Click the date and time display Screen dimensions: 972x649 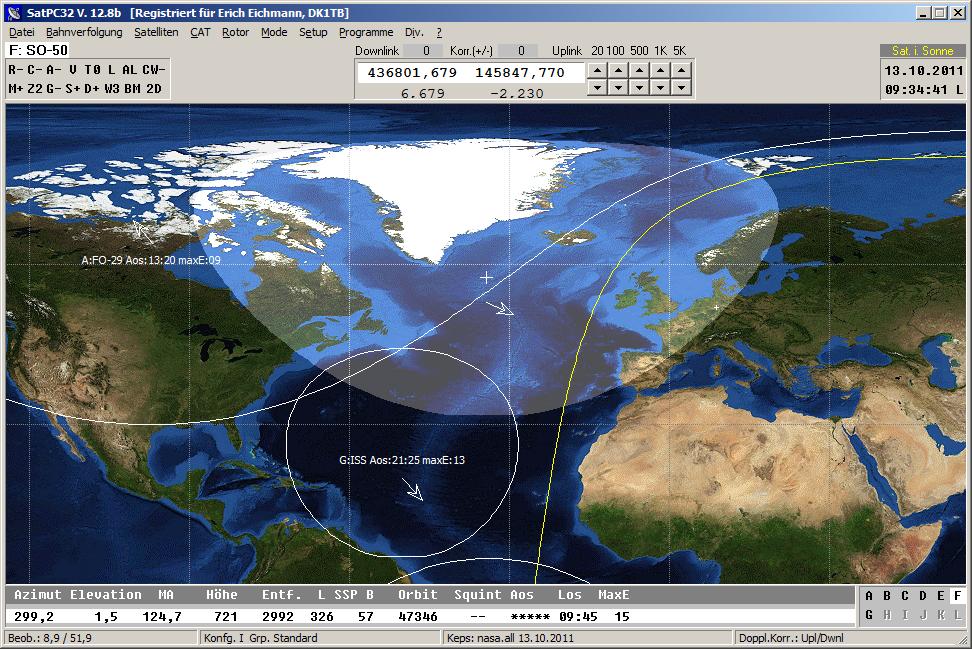[923, 80]
